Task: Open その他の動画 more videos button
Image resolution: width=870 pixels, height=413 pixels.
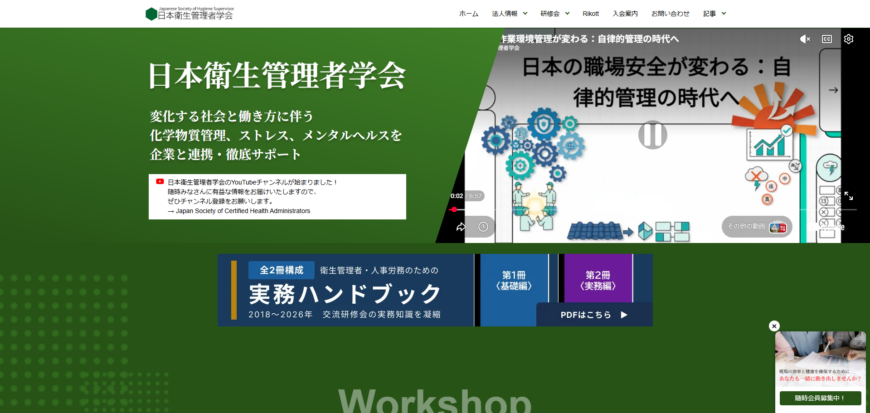Action: [757, 226]
